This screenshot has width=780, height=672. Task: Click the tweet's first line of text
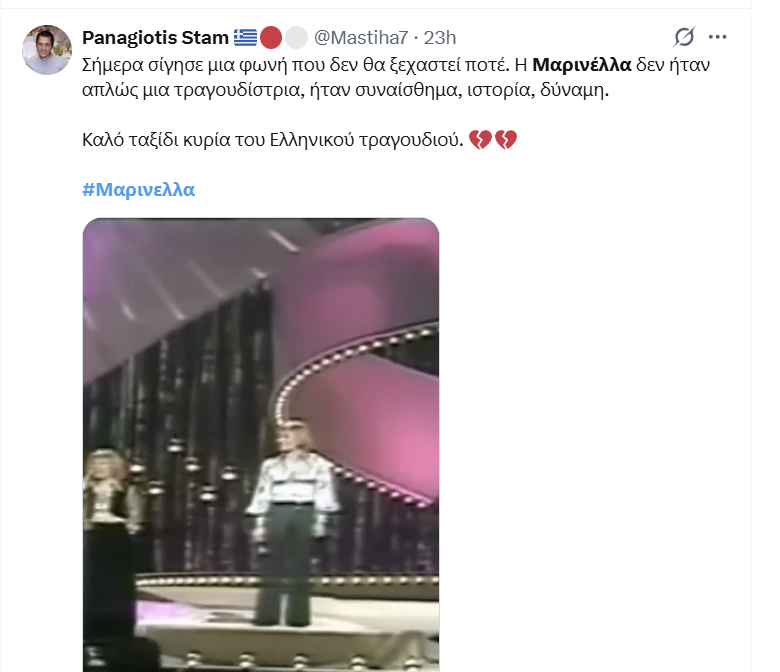(300, 65)
